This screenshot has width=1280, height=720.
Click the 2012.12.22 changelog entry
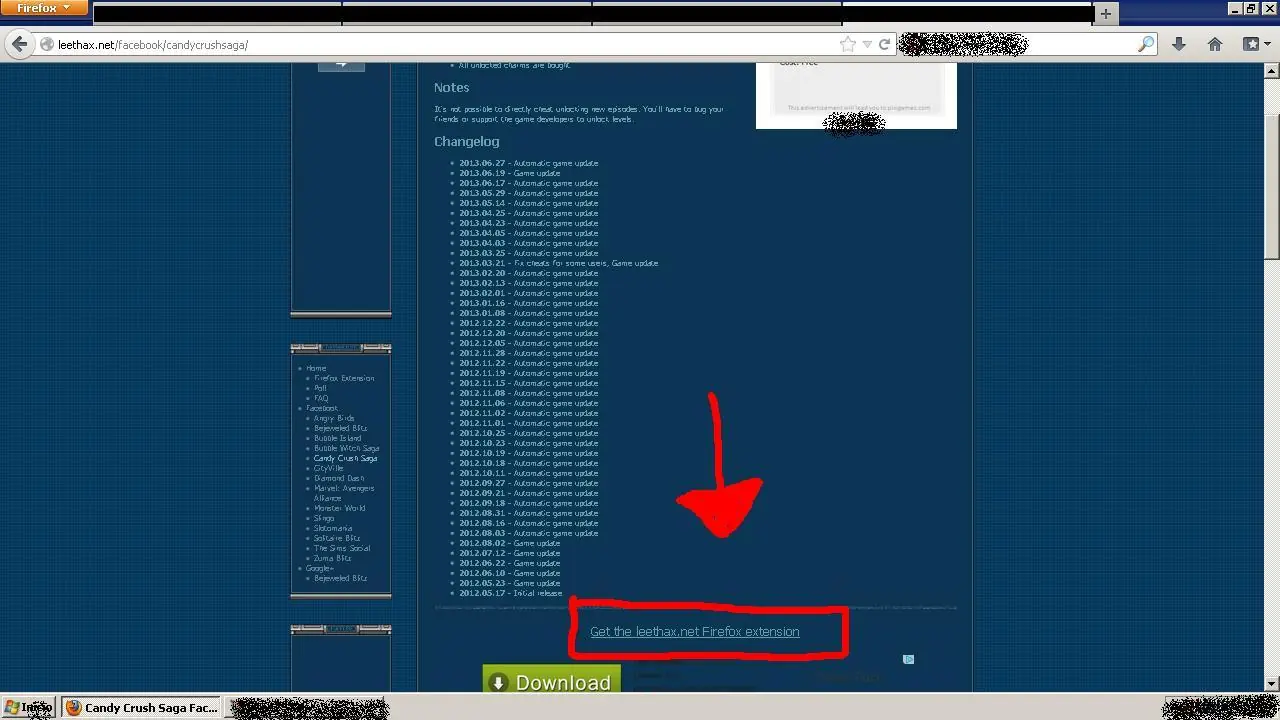click(529, 323)
